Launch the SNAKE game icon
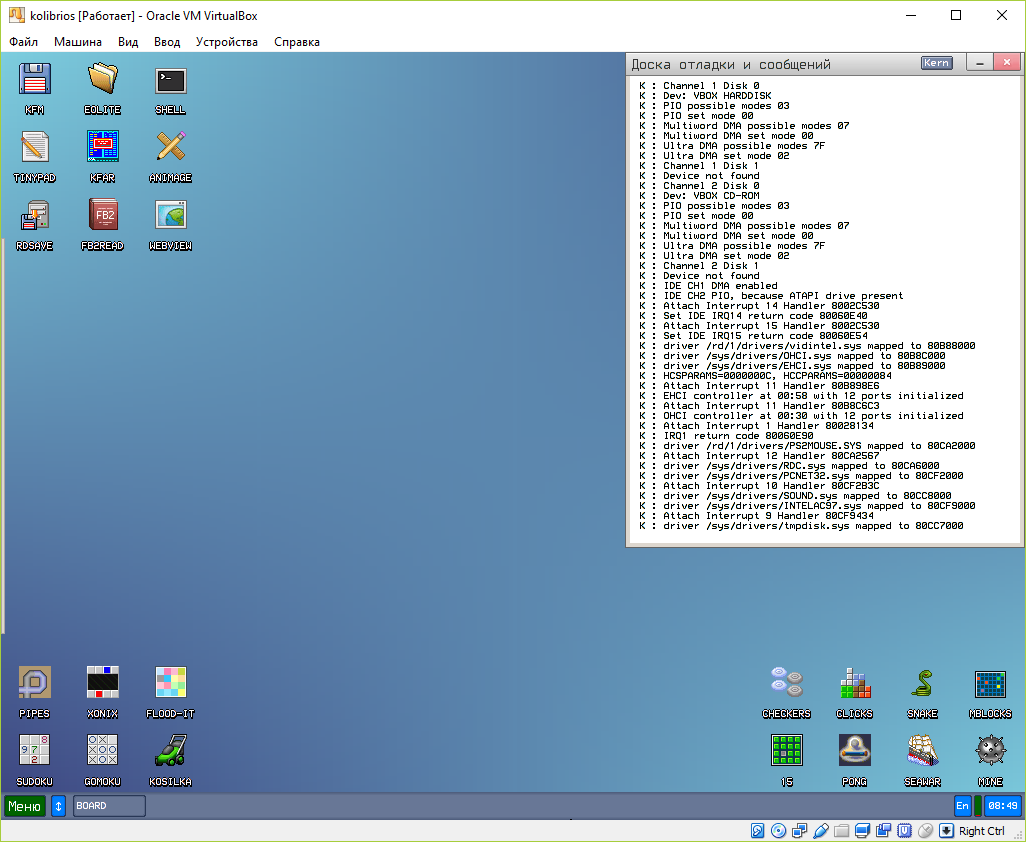1026x842 pixels. (922, 685)
